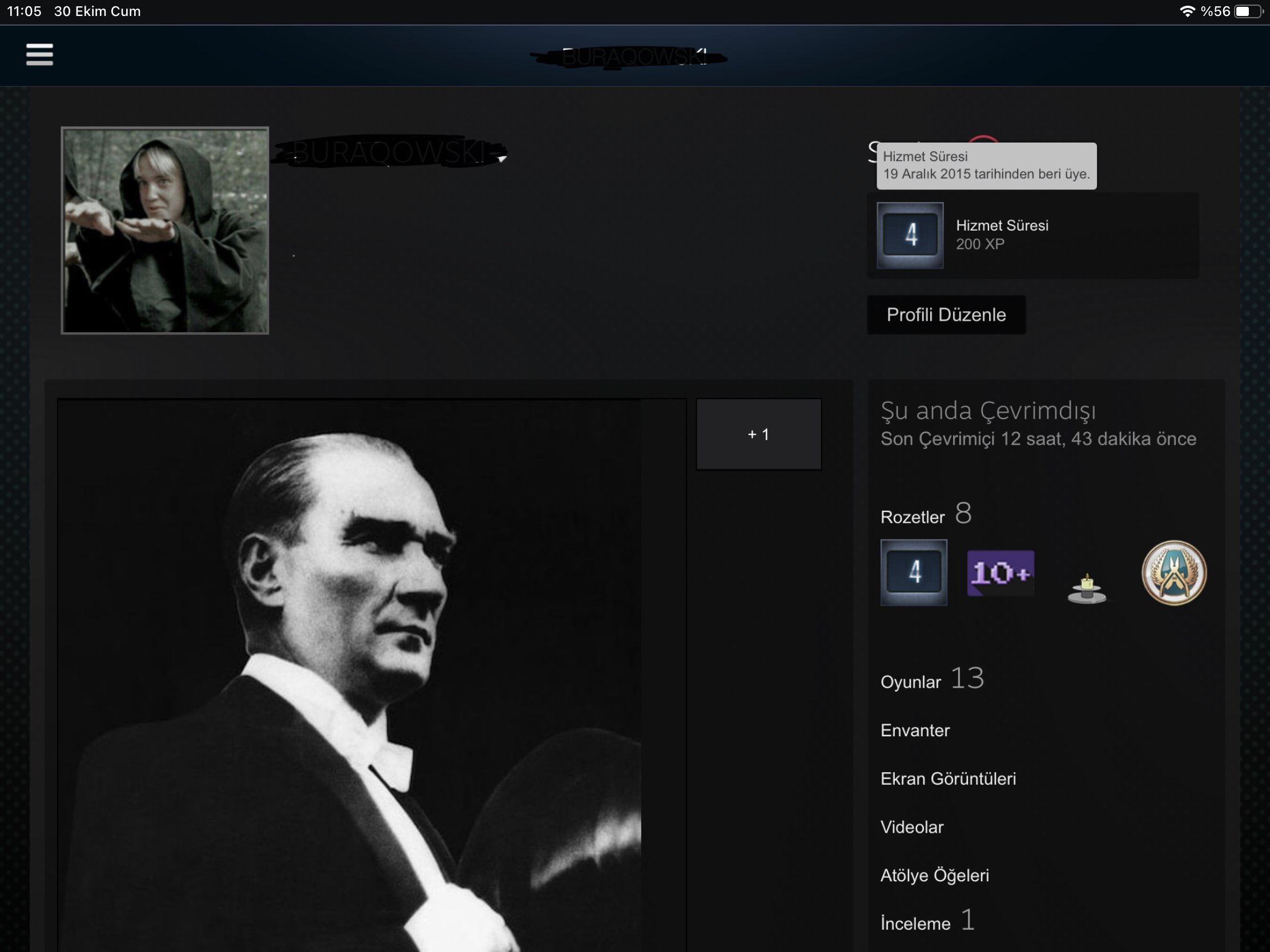Open the İnceleme 1 reviews link
This screenshot has width=1270, height=952.
point(928,921)
